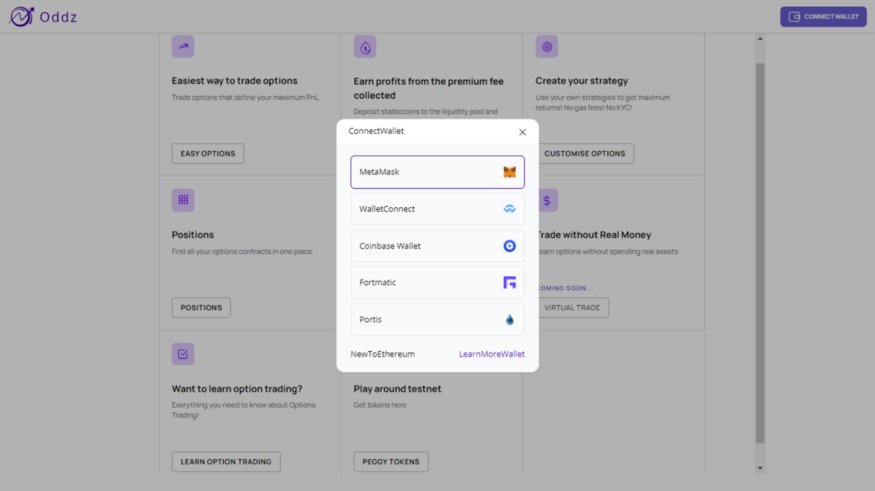Click the 'Want to learn option trading?' heading
This screenshot has height=491, width=875.
point(237,389)
